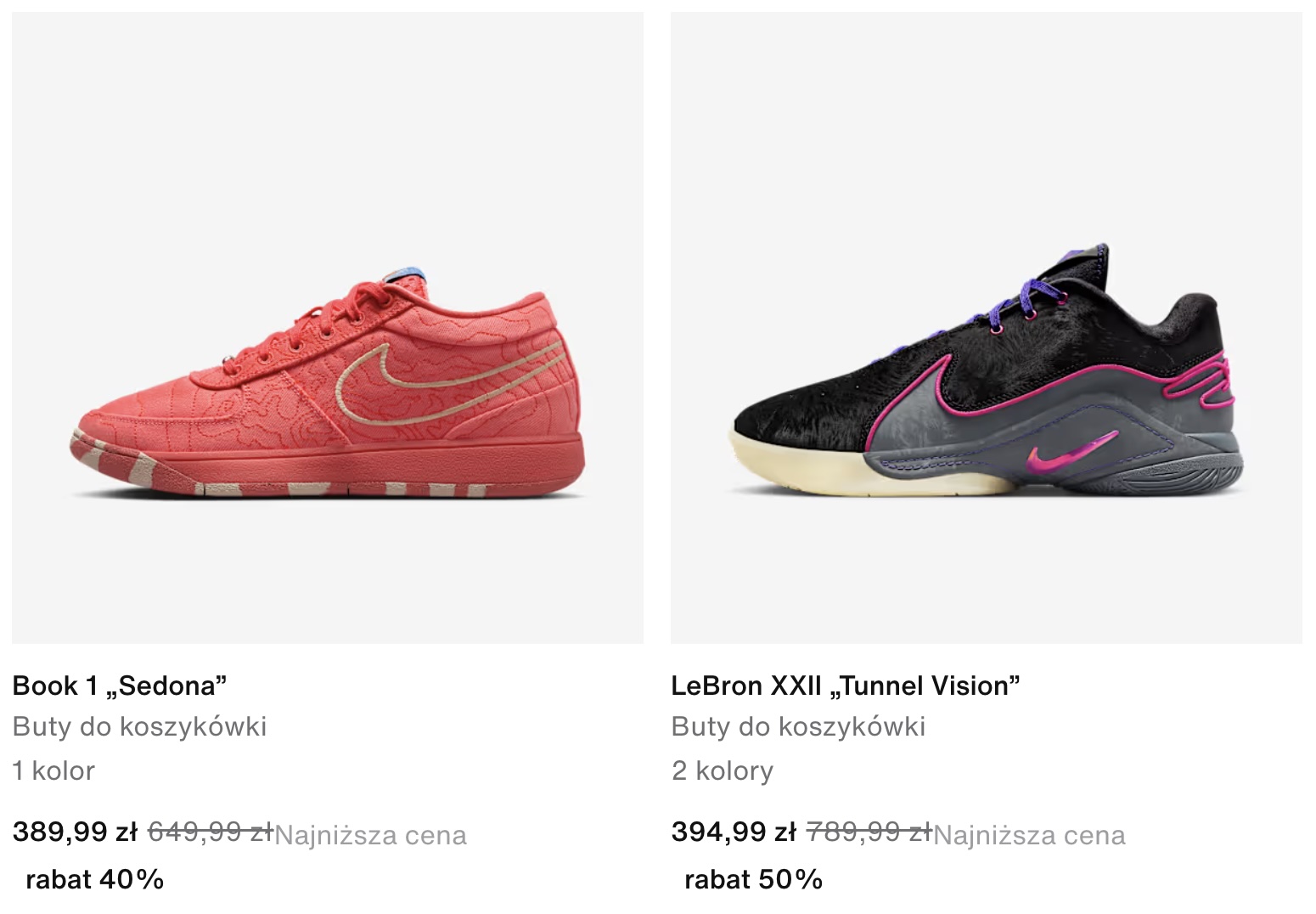Open the red Book 1 Sedona shoe image
This screenshot has width=1316, height=914.
tap(328, 328)
